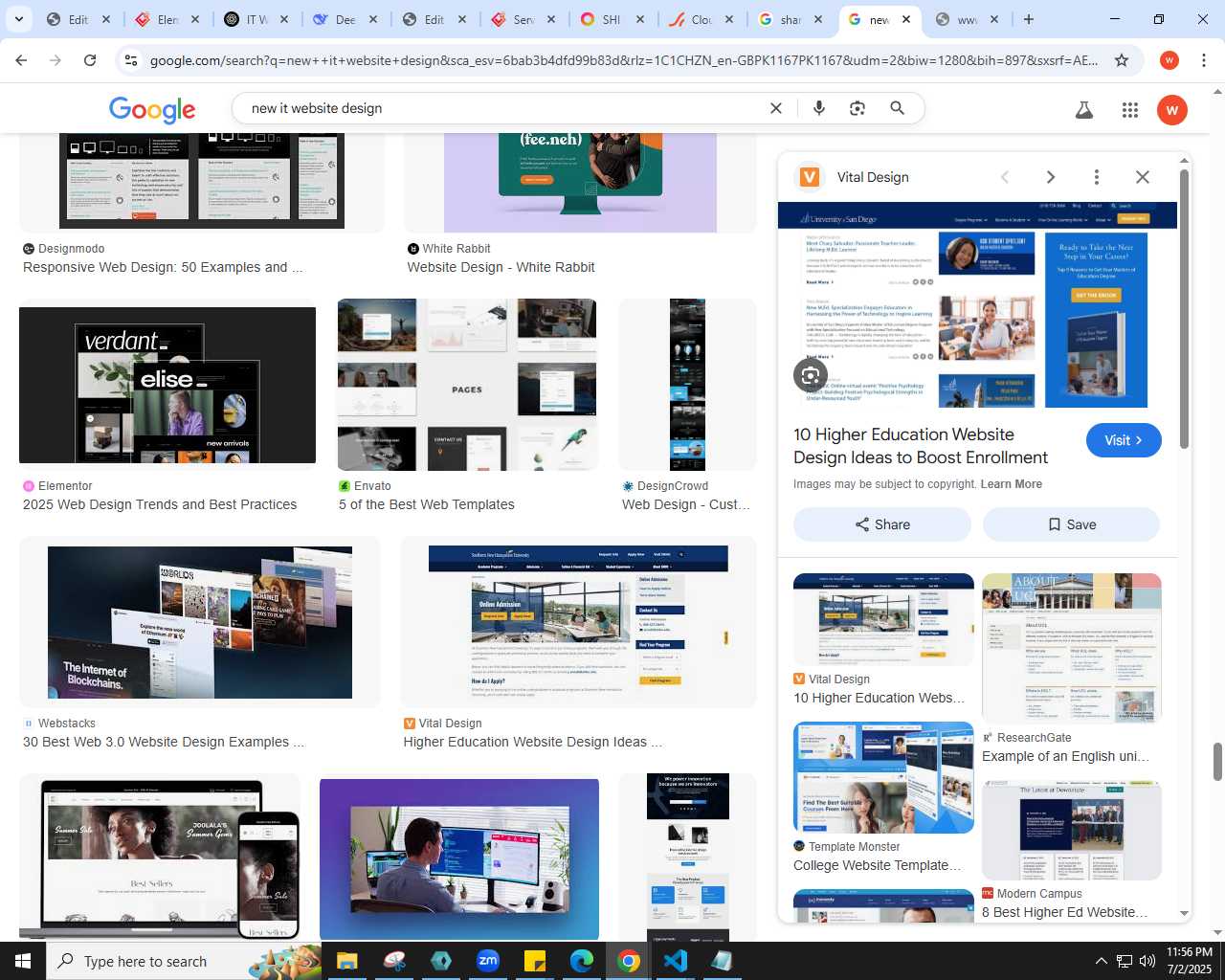The image size is (1225, 980).
Task: Open Zoom from the taskbar
Action: coord(488,961)
